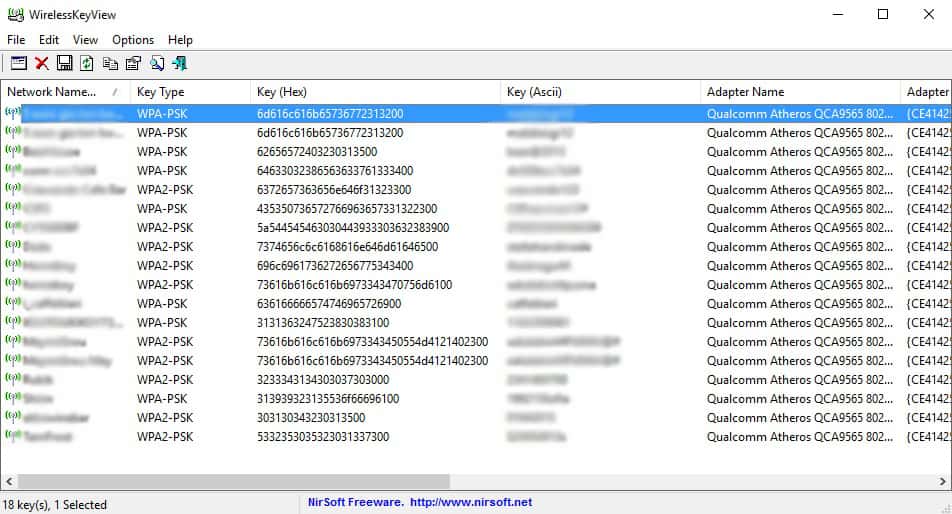Click wifi icon of row with key 3233343134303037303000
952x514 pixels.
tap(13, 378)
